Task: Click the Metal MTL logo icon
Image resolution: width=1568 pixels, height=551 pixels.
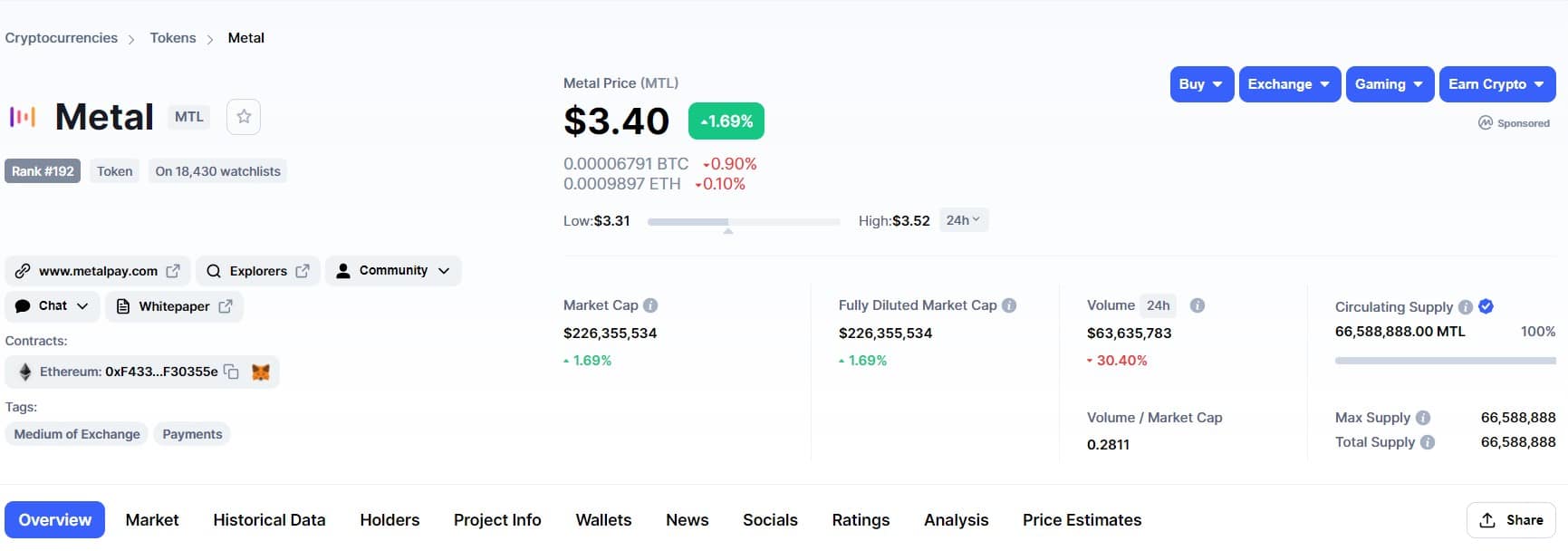Action: point(23,117)
